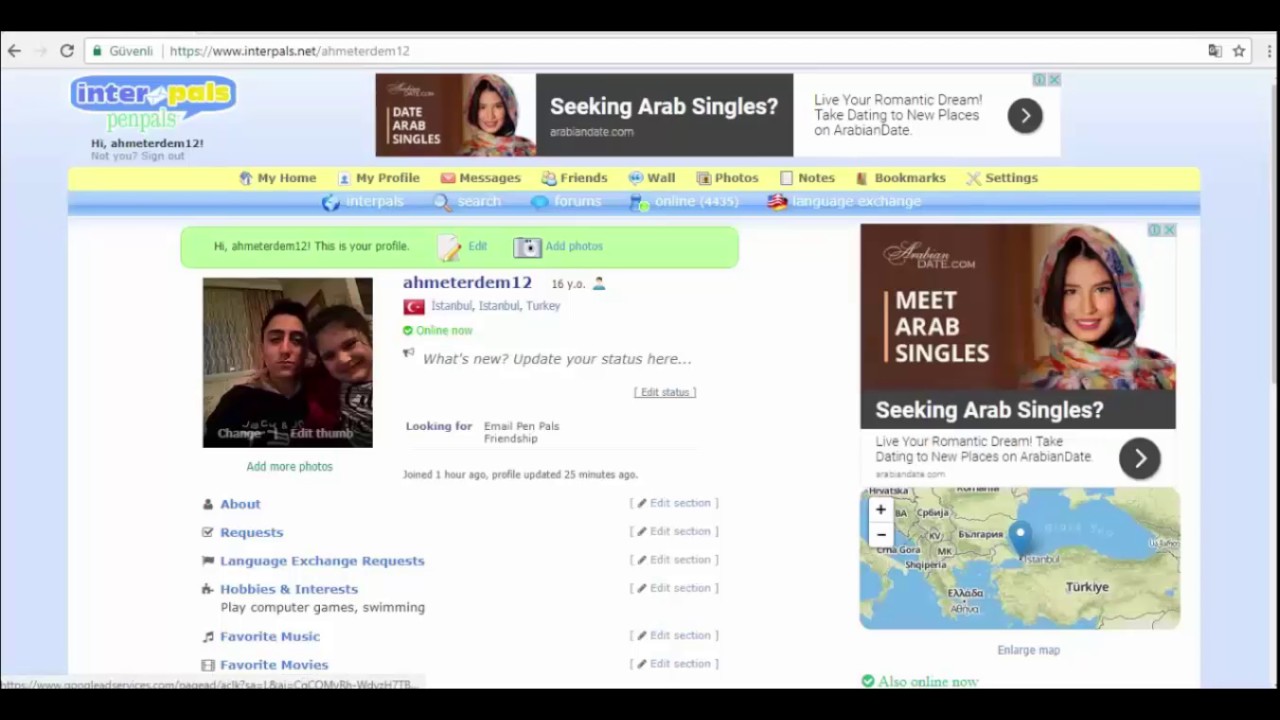Viewport: 1280px width, 720px height.
Task: Click Enlarge map link
Action: pyautogui.click(x=1028, y=650)
